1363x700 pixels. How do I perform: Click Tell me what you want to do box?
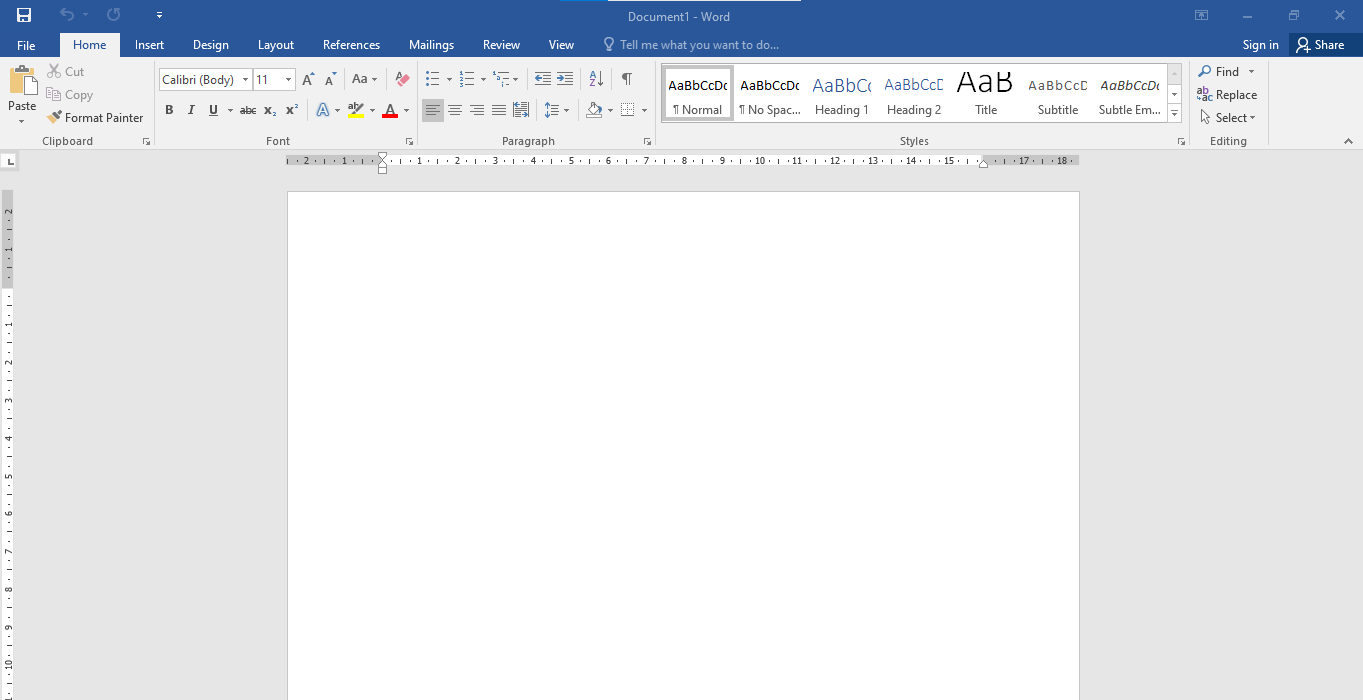point(691,45)
